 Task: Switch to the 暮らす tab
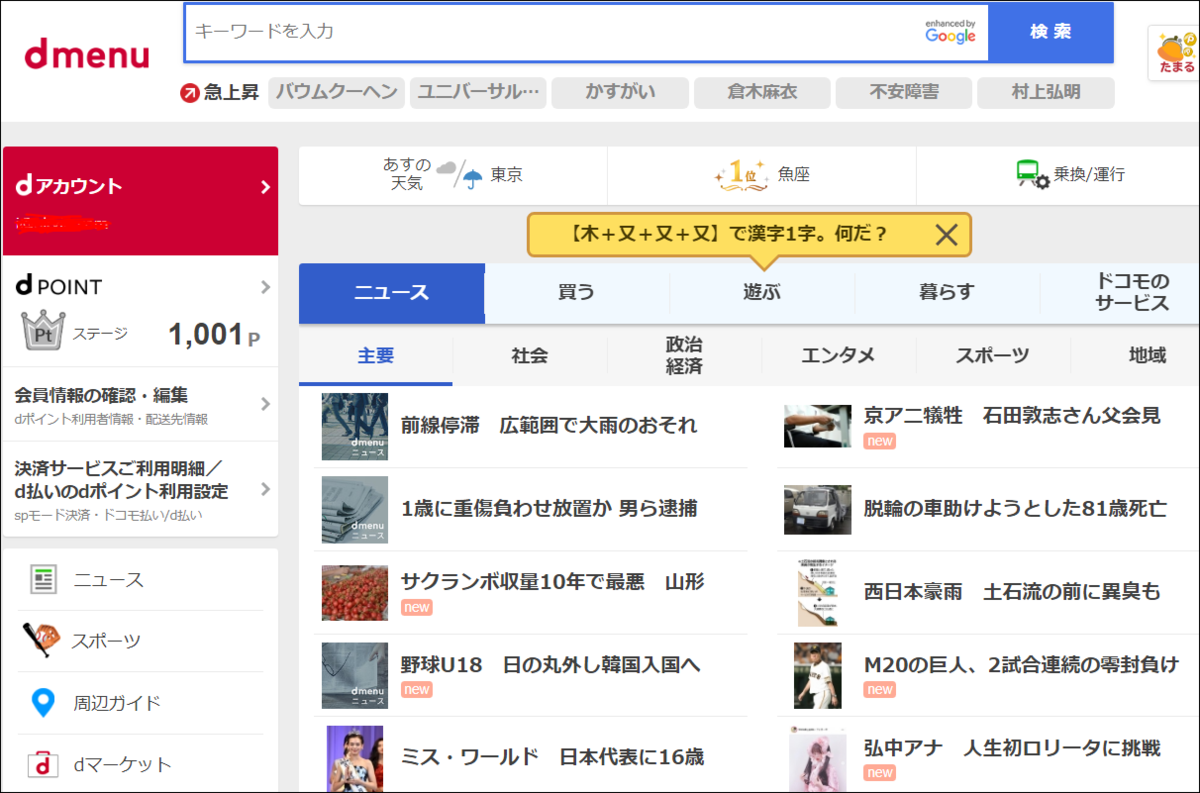tap(947, 293)
